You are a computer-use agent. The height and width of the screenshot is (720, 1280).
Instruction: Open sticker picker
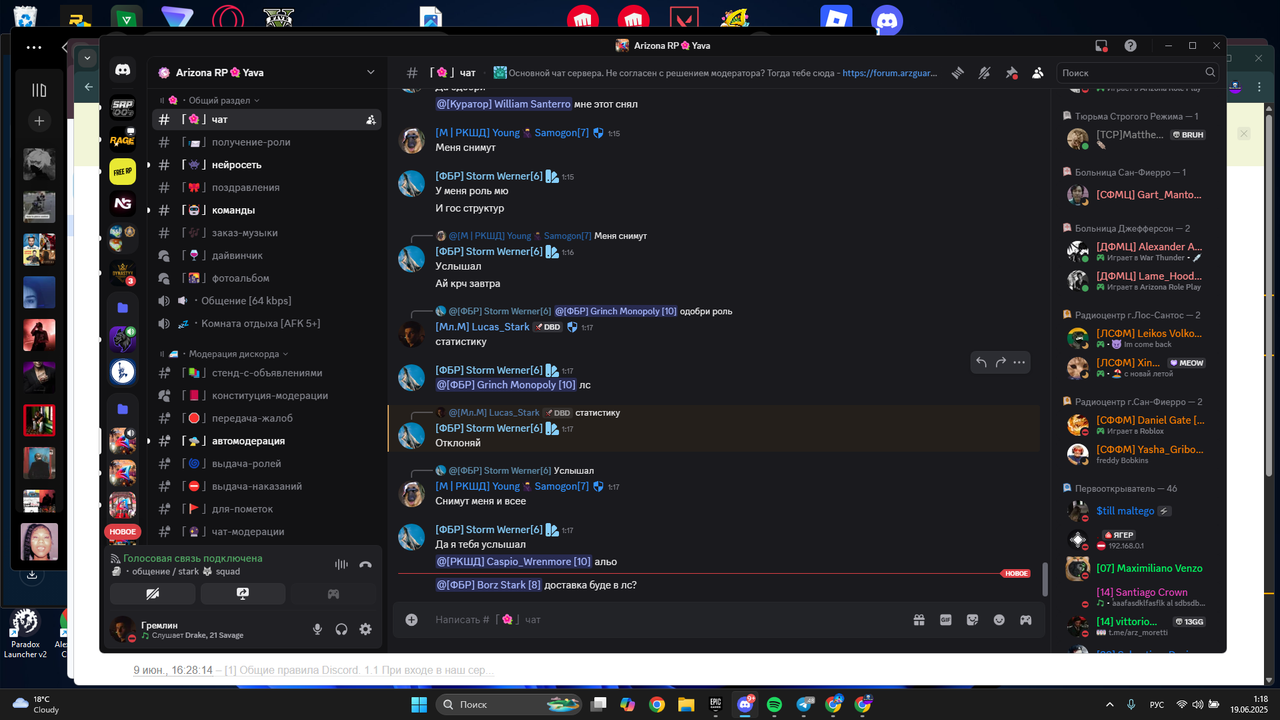click(x=972, y=620)
